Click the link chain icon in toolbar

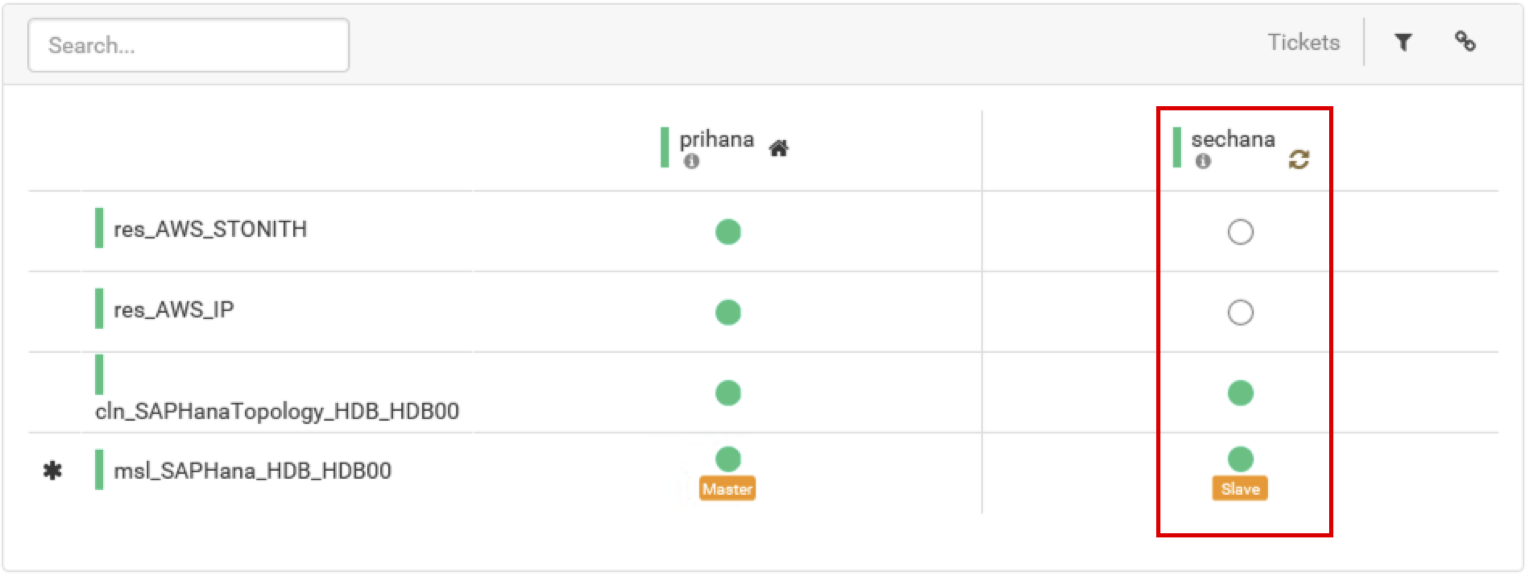point(1465,41)
